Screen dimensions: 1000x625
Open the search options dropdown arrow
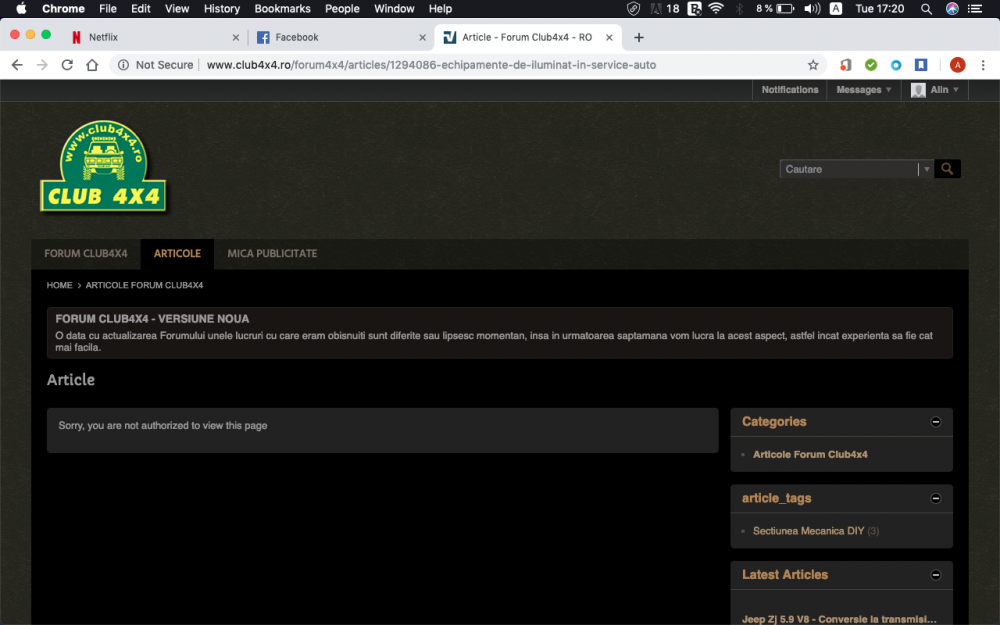tap(926, 169)
